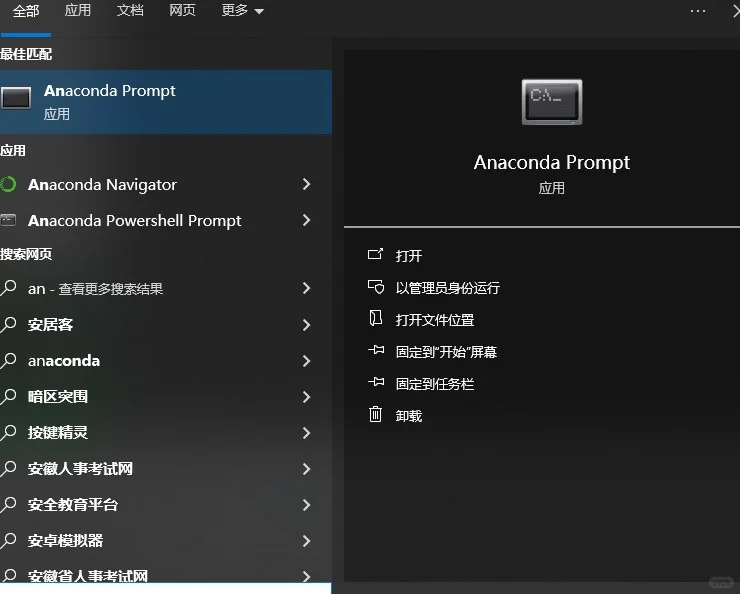Switch to the 应用 tab
Image resolution: width=740 pixels, height=594 pixels.
pyautogui.click(x=77, y=10)
